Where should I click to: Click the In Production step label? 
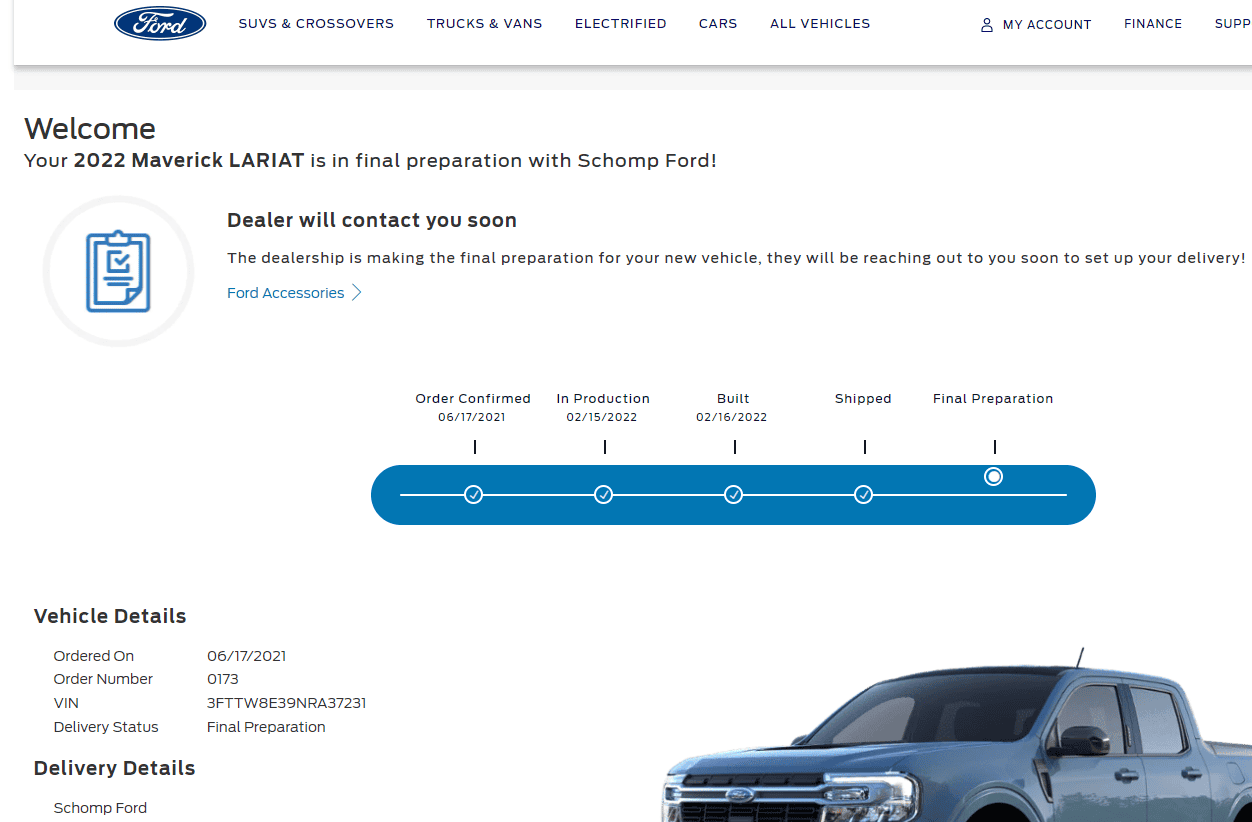(x=603, y=398)
